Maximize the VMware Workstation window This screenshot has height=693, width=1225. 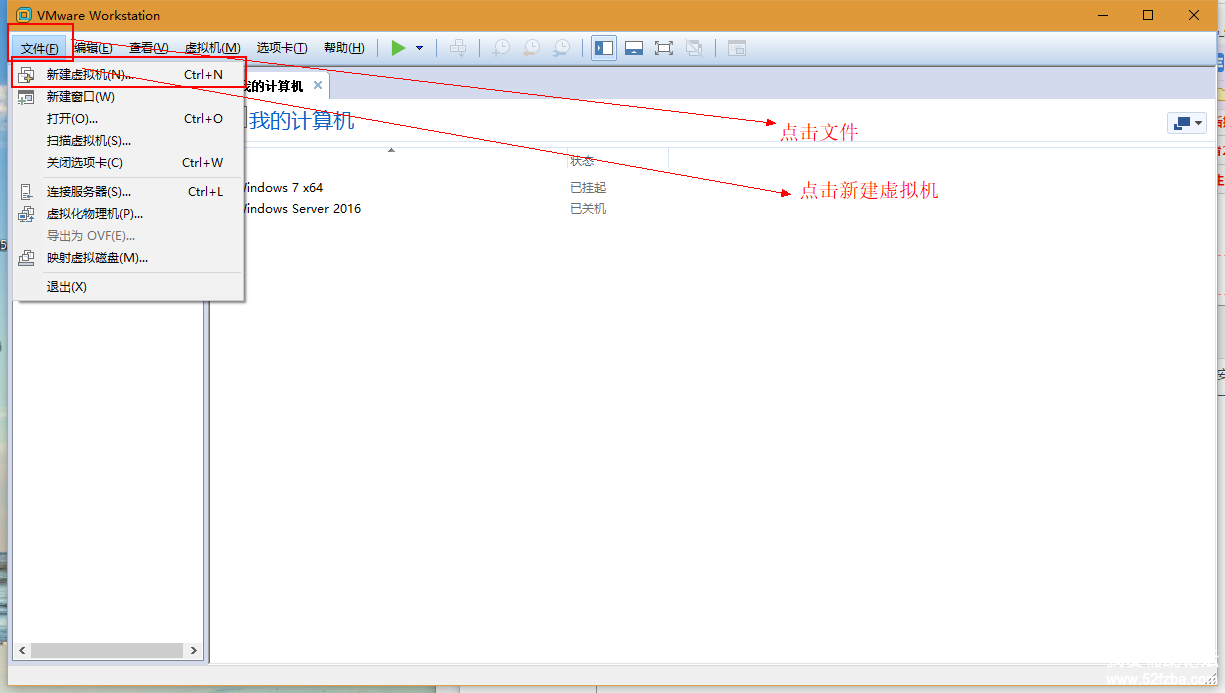[1149, 15]
